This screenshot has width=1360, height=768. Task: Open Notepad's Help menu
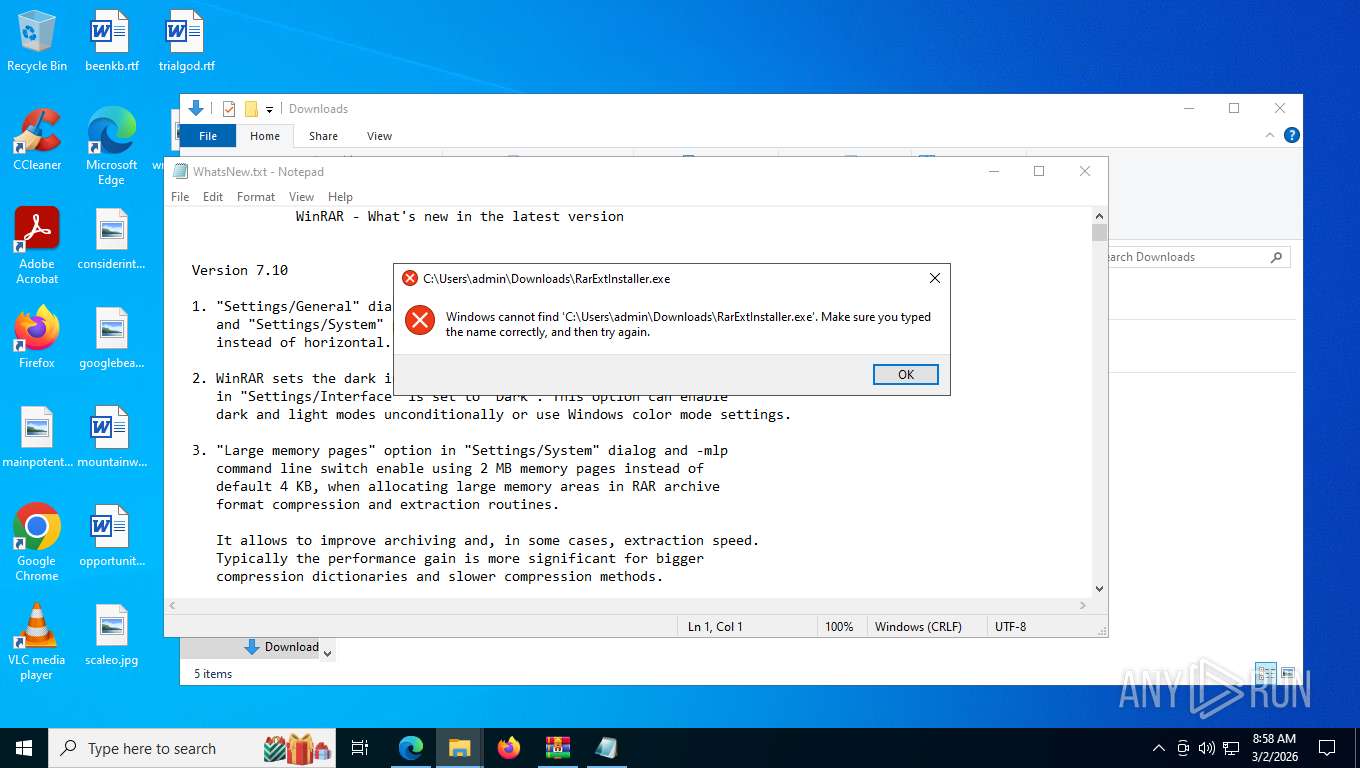pos(340,197)
